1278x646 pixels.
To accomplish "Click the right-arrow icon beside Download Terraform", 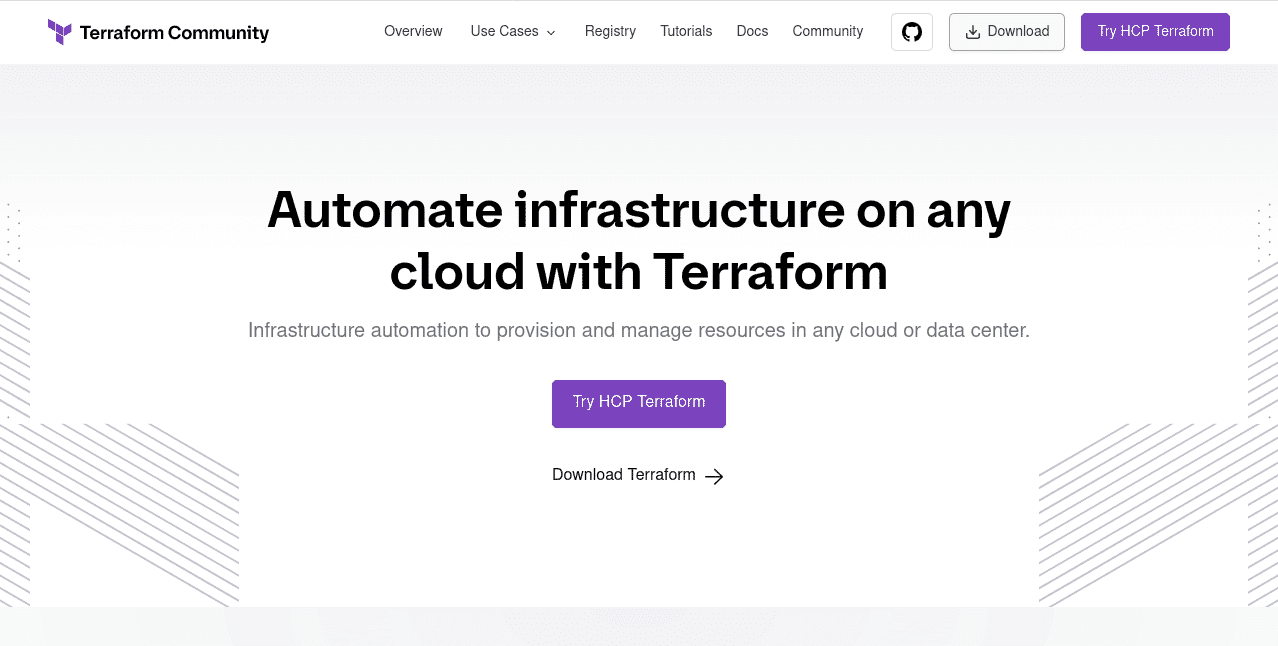I will coord(713,476).
